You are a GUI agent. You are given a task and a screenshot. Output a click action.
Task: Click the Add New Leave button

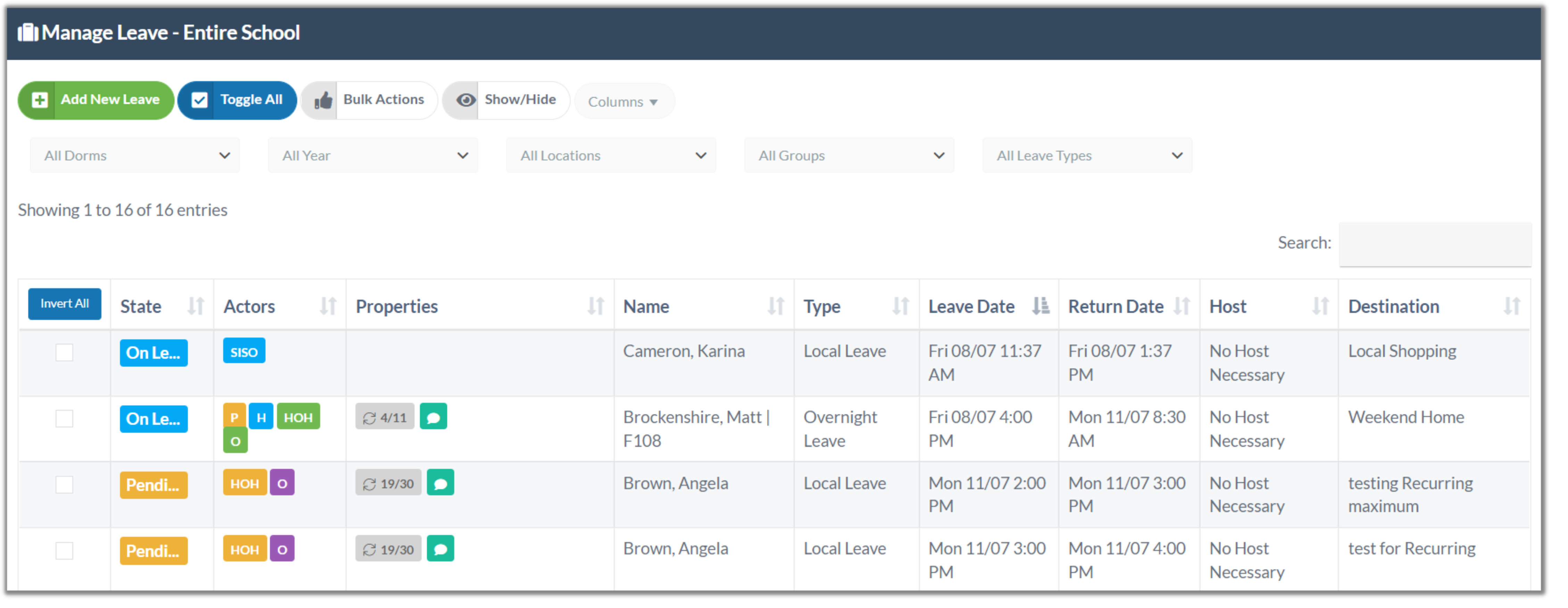96,100
